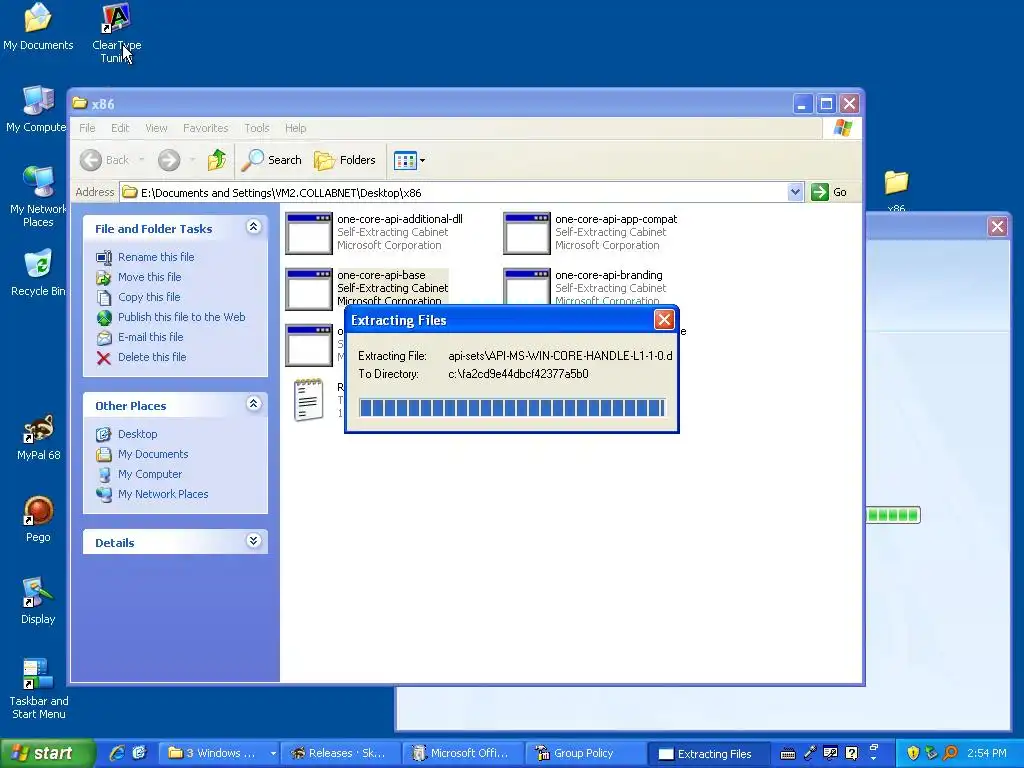
Task: Open the Help menu
Action: pos(295,128)
